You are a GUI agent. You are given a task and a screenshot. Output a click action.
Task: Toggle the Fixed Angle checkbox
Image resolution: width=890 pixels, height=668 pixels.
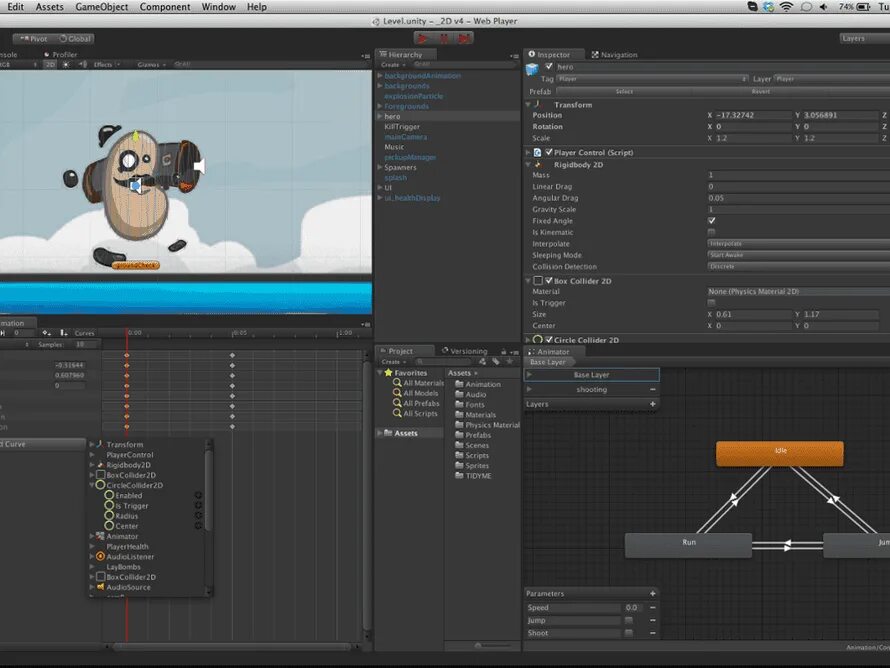coord(712,221)
